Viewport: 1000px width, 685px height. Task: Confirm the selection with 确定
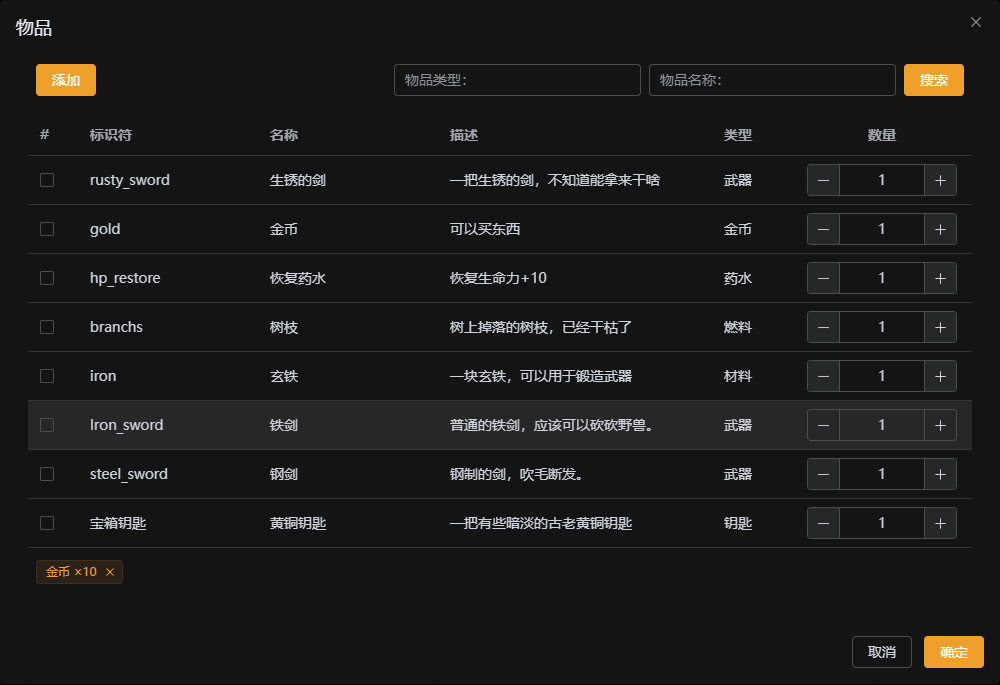tap(953, 652)
